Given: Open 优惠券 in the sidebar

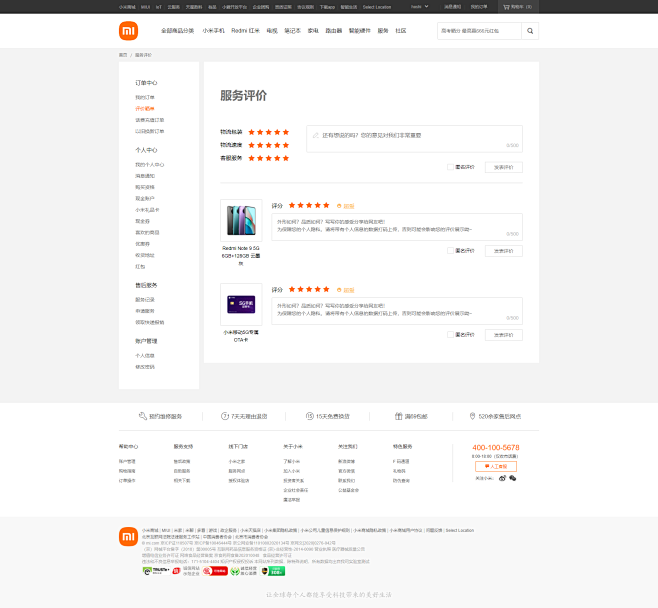Looking at the screenshot, I should point(142,244).
